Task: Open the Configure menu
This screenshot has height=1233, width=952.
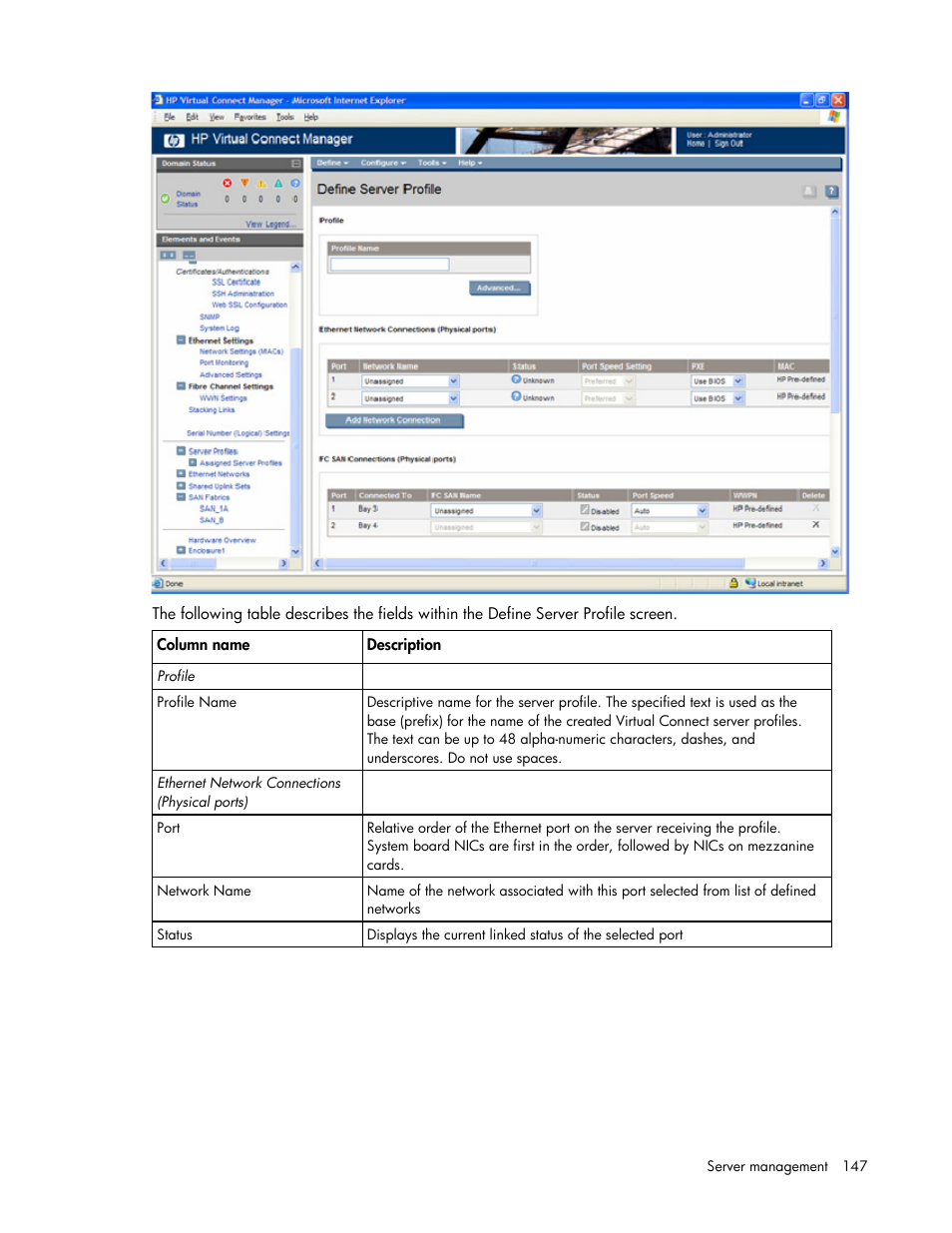Action: coord(383,163)
